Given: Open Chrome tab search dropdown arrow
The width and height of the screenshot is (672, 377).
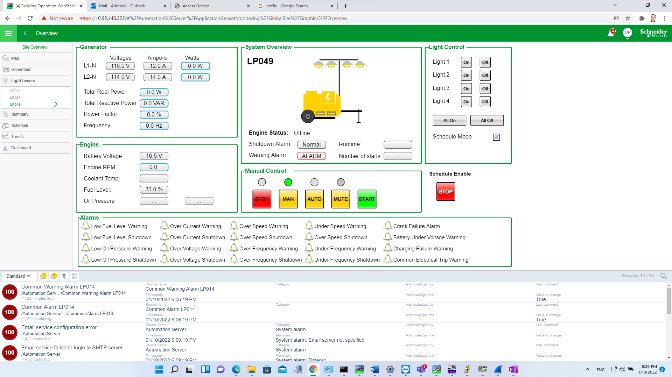Looking at the screenshot, I should coord(615,6).
